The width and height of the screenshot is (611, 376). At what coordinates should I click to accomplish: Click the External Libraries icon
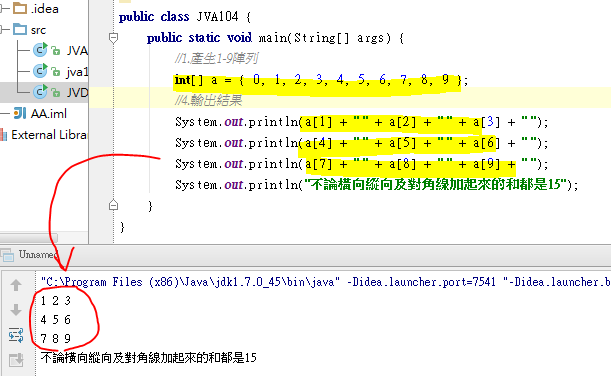tap(4, 135)
